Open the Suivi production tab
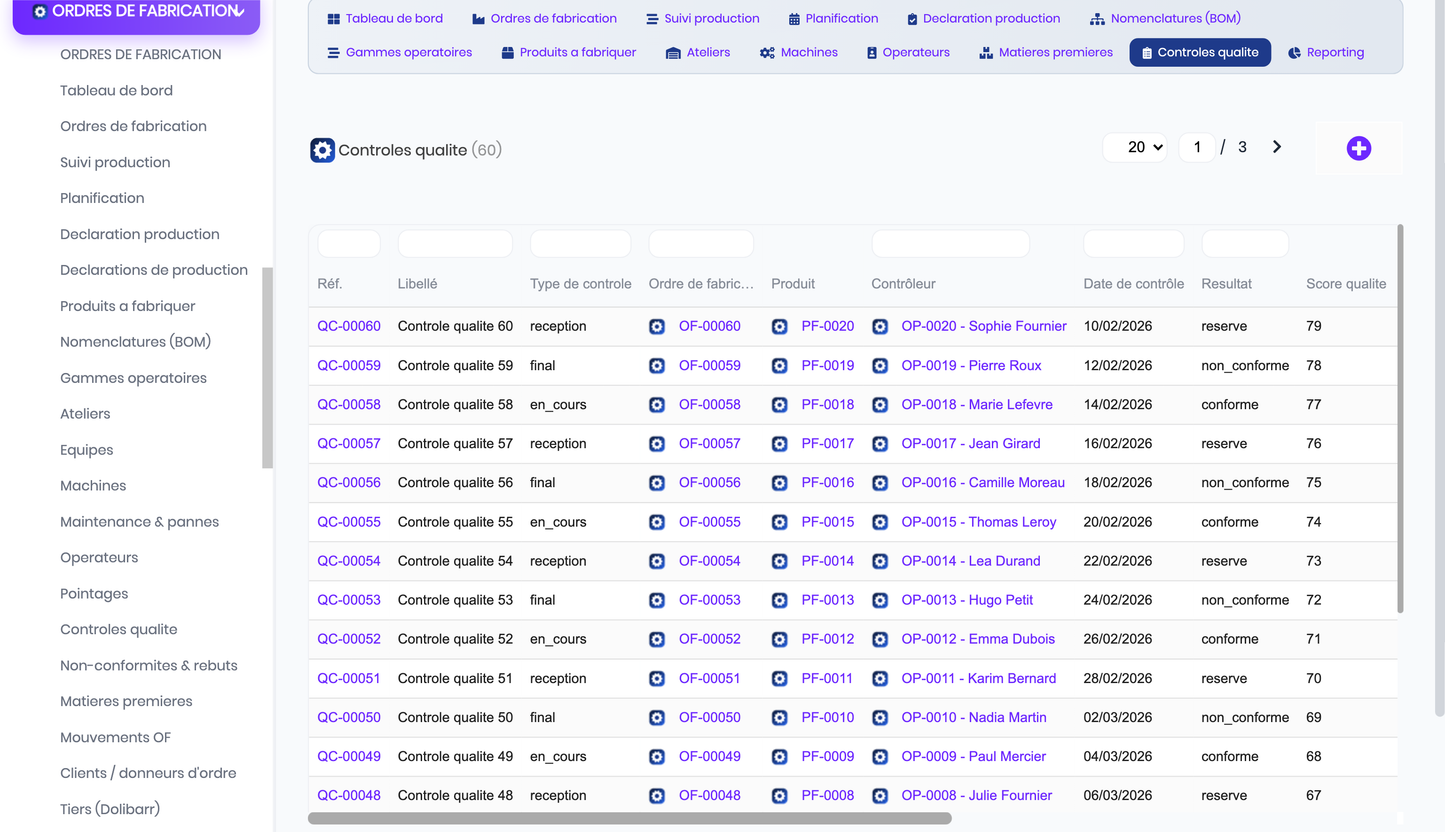This screenshot has height=832, width=1445. (702, 19)
